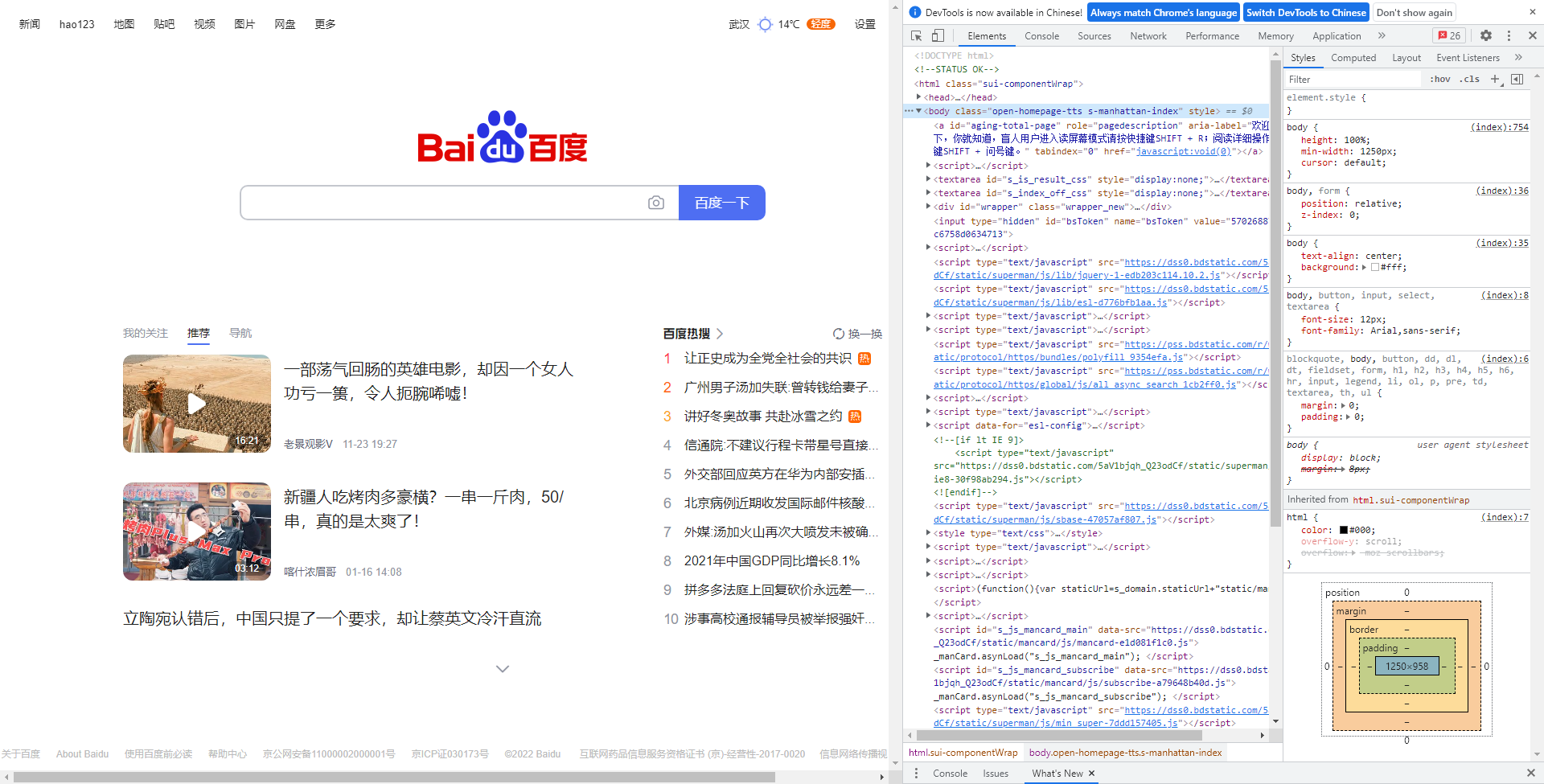The height and width of the screenshot is (784, 1544).
Task: Select the 导航 feed tab
Action: click(x=240, y=334)
